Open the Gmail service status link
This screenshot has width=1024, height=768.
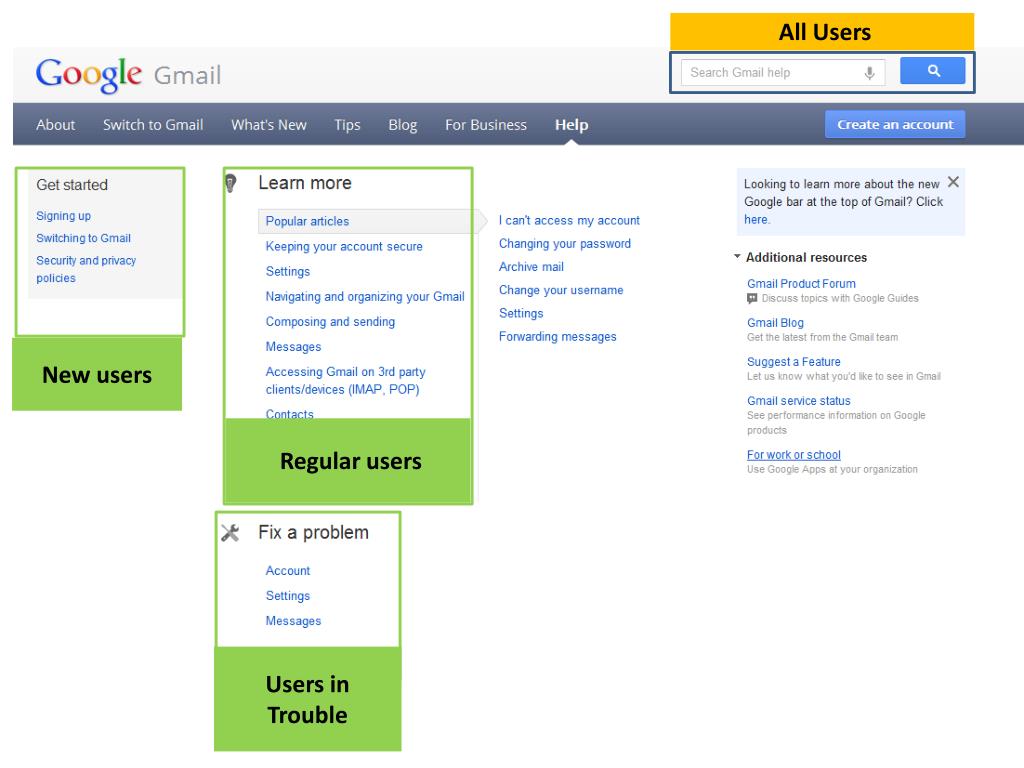pos(798,401)
